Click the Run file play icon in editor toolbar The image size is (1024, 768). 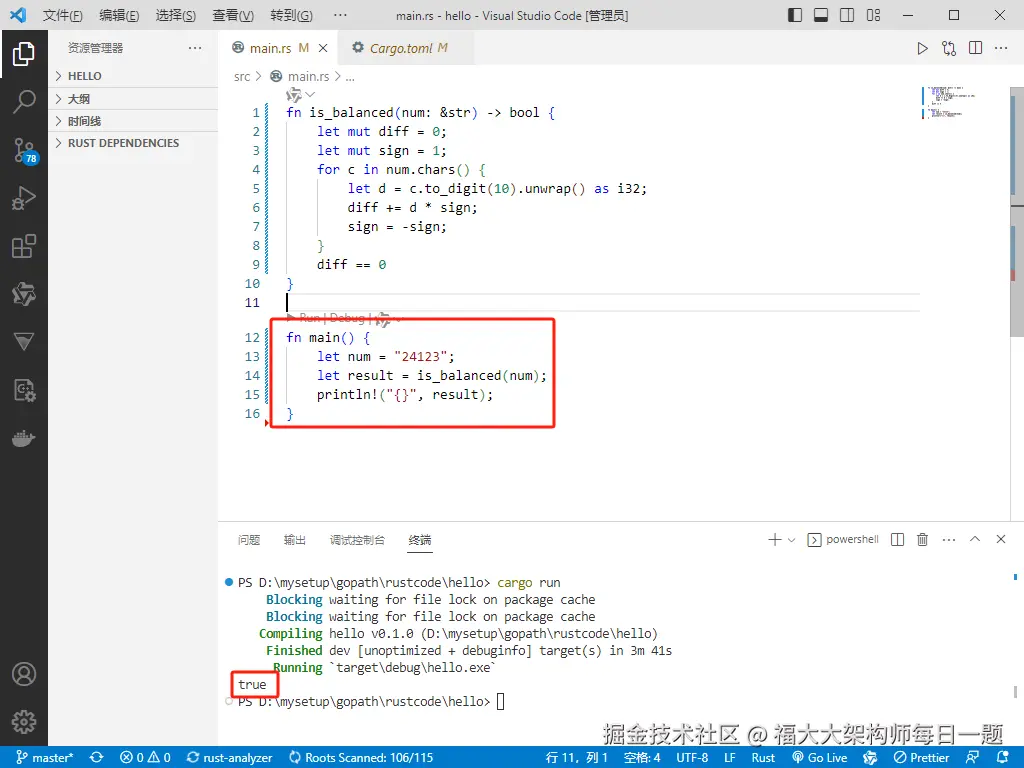tap(922, 48)
